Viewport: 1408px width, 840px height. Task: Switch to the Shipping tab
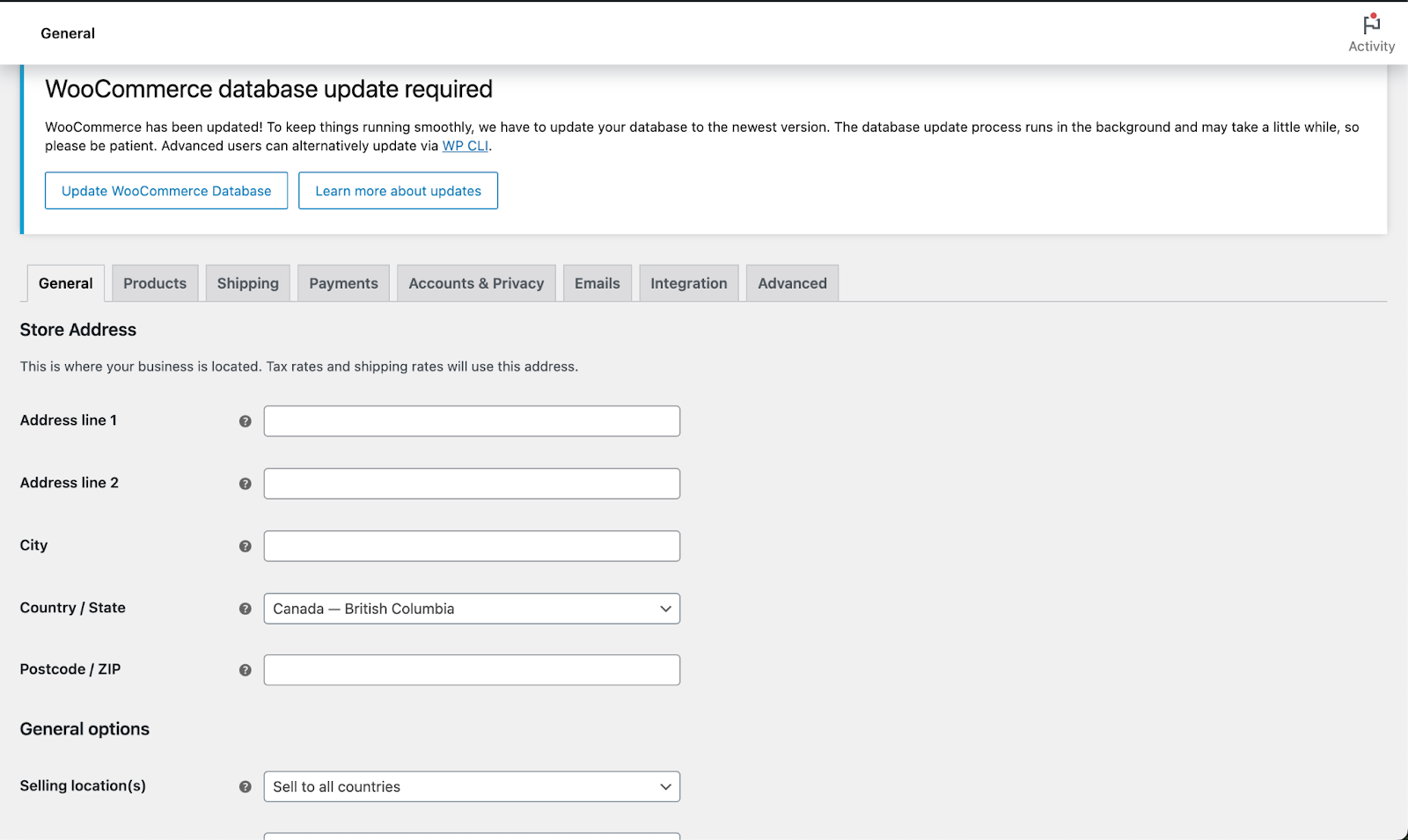(248, 283)
